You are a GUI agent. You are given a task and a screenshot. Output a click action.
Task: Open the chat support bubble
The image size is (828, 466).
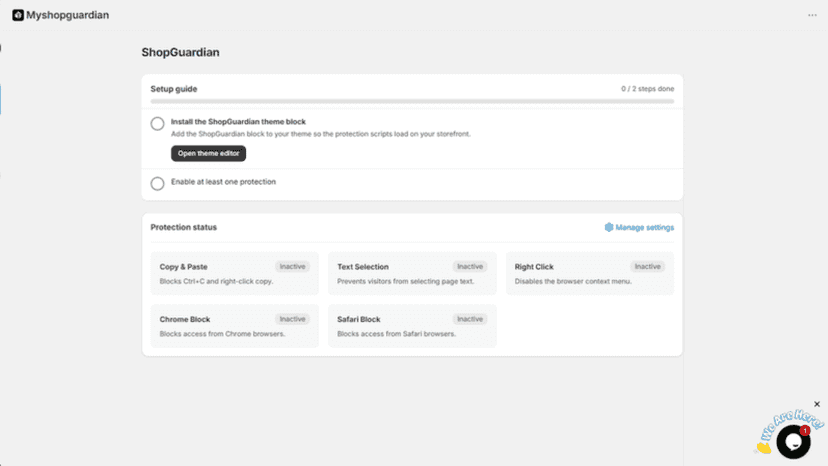pos(793,442)
